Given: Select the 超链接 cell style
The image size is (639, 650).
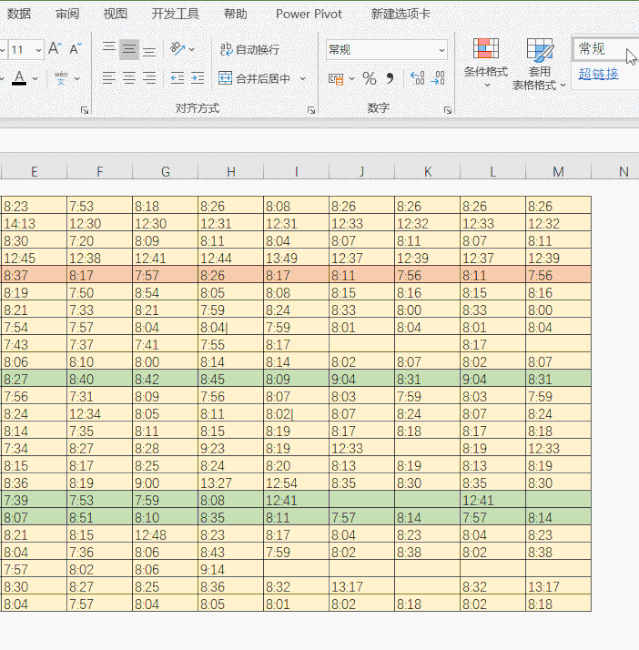Looking at the screenshot, I should pos(598,74).
